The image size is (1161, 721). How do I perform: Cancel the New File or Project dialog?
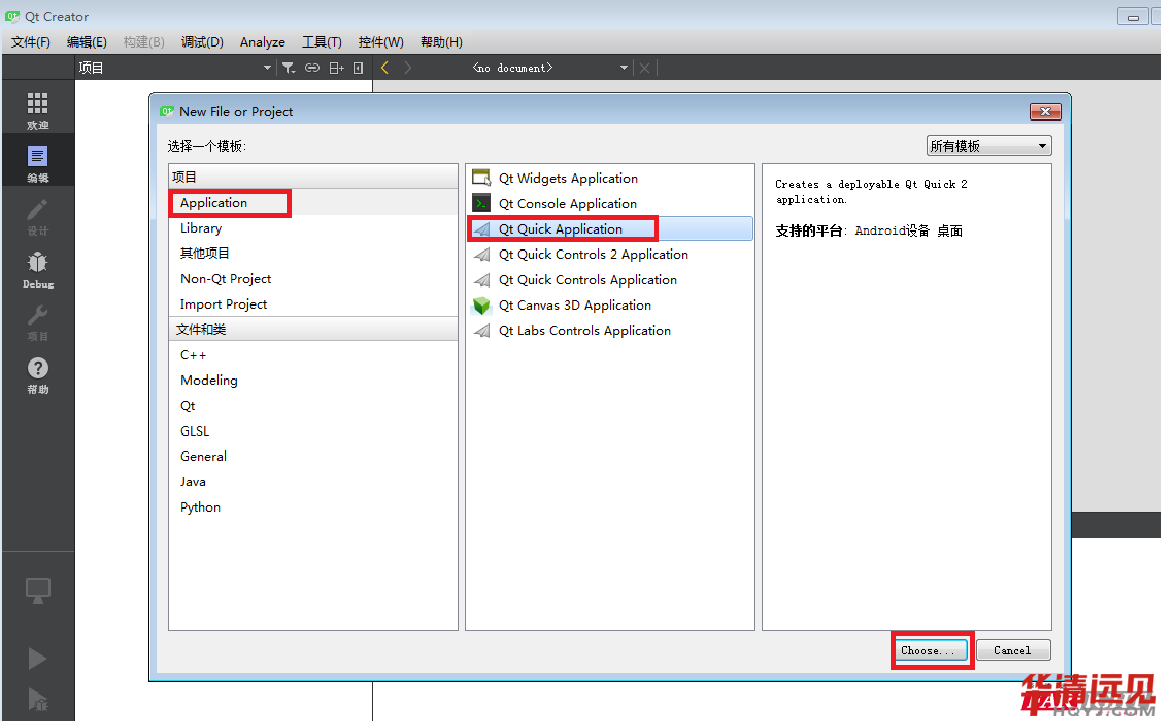point(1012,650)
